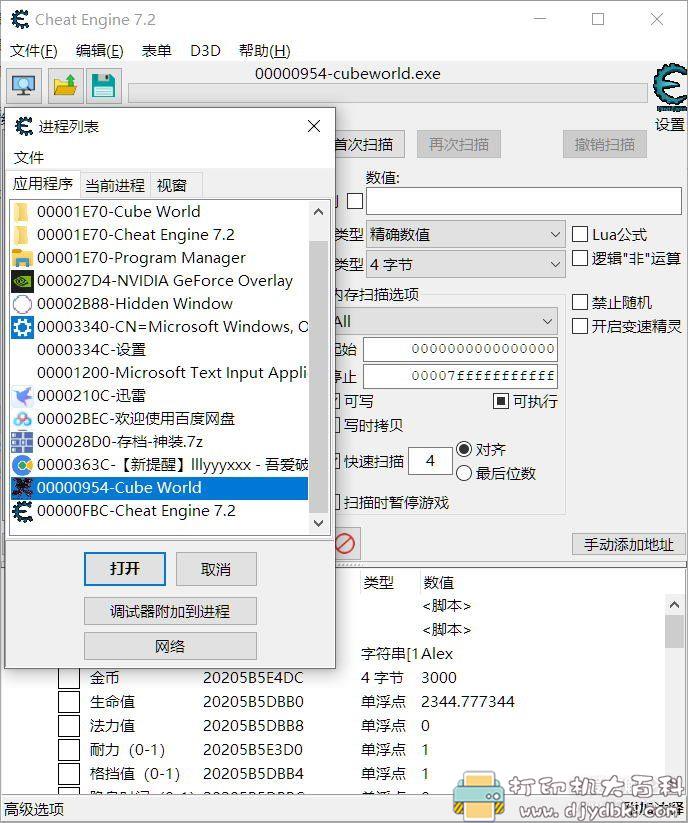Image resolution: width=688 pixels, height=823 pixels.
Task: Open the 帮助(H) menu
Action: (264, 51)
